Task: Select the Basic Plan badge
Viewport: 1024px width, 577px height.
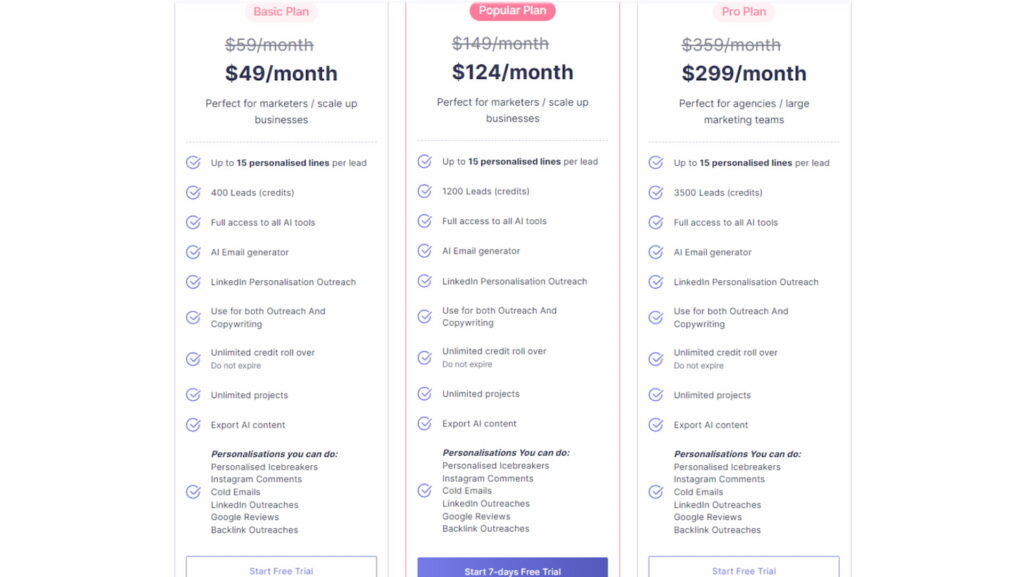Action: coord(281,12)
